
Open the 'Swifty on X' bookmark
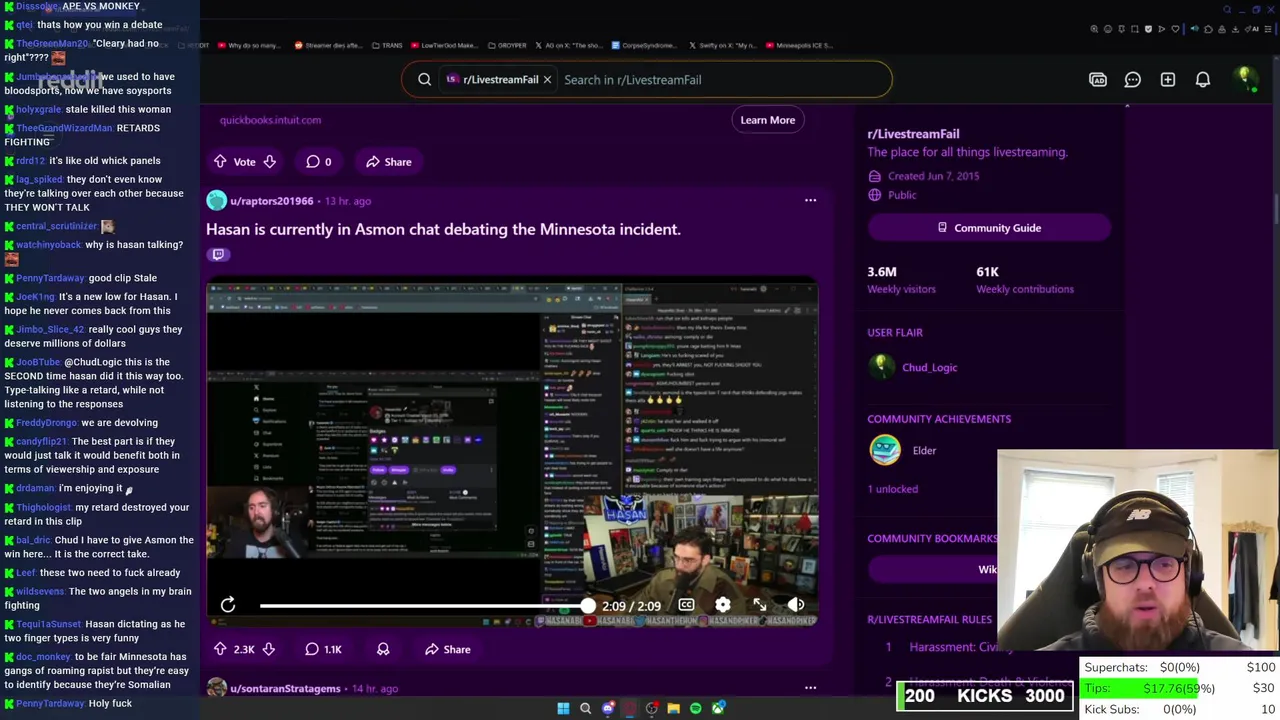pyautogui.click(x=723, y=45)
